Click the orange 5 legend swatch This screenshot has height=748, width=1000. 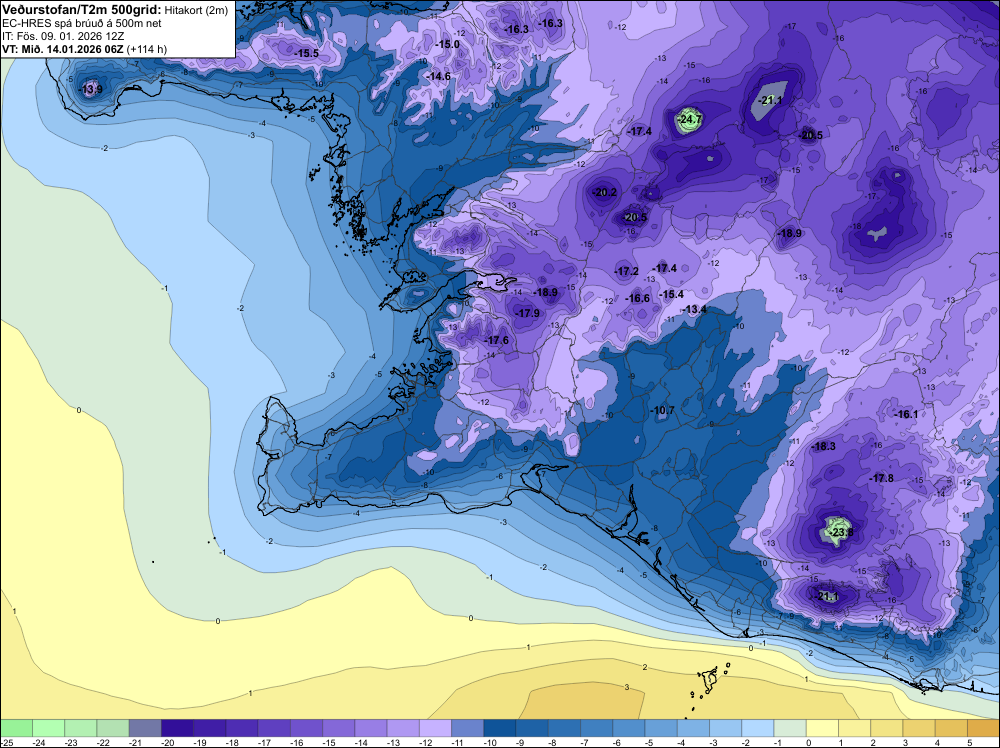(x=983, y=728)
